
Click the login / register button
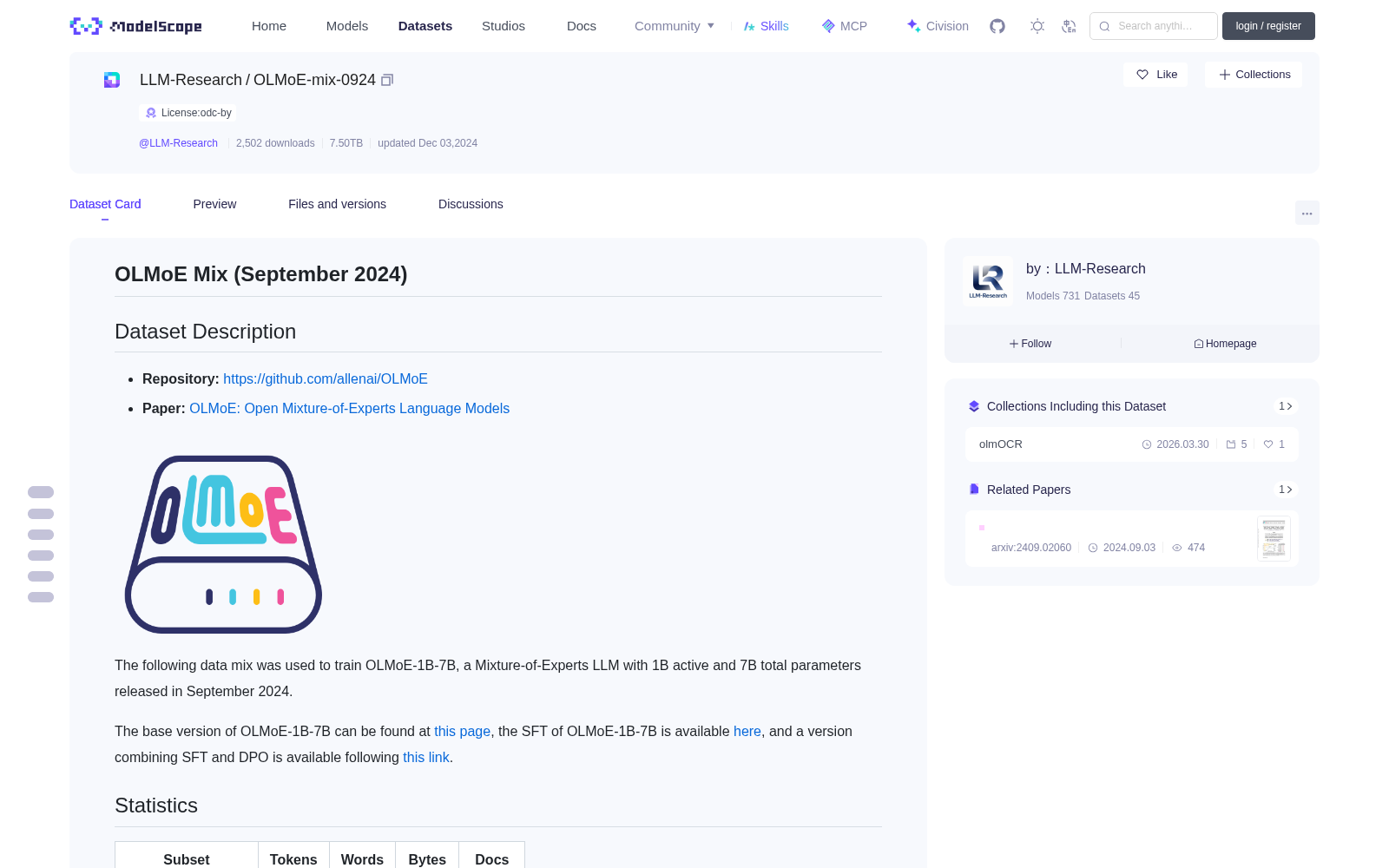[x=1268, y=26]
